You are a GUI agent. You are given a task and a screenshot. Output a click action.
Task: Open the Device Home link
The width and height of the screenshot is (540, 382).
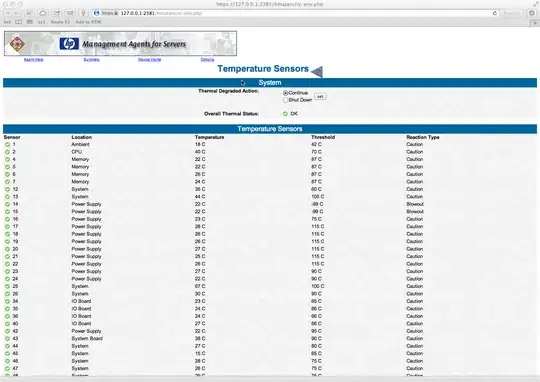[x=149, y=60]
